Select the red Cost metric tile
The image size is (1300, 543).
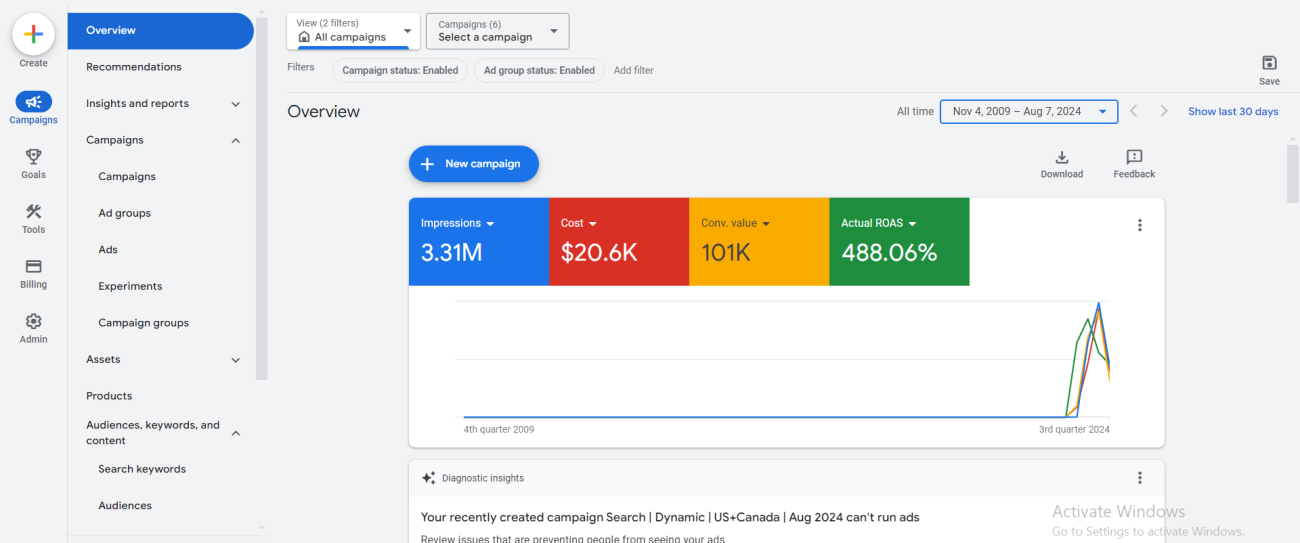click(618, 242)
